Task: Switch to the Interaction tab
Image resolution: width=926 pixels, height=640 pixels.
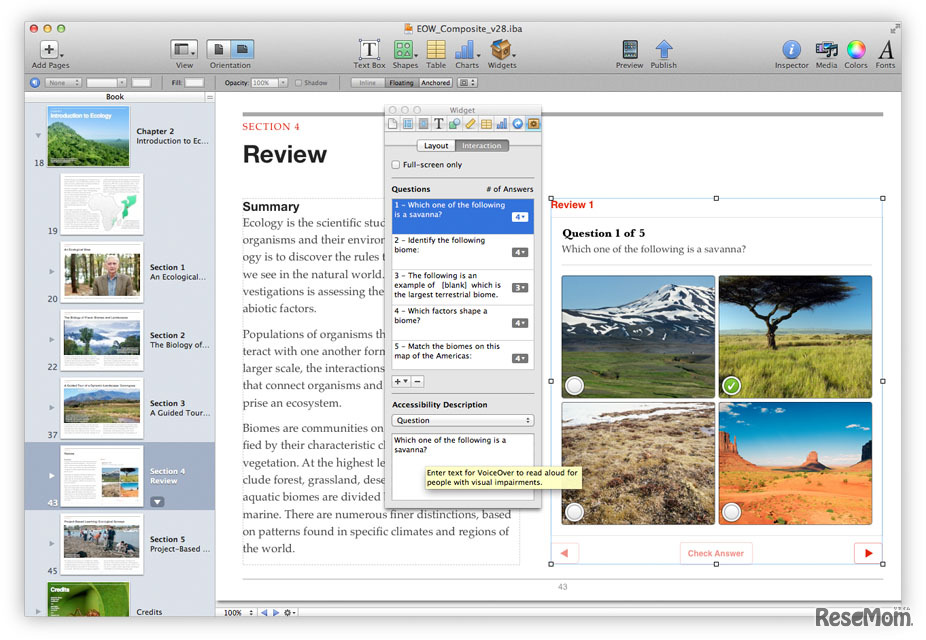Action: pos(481,144)
